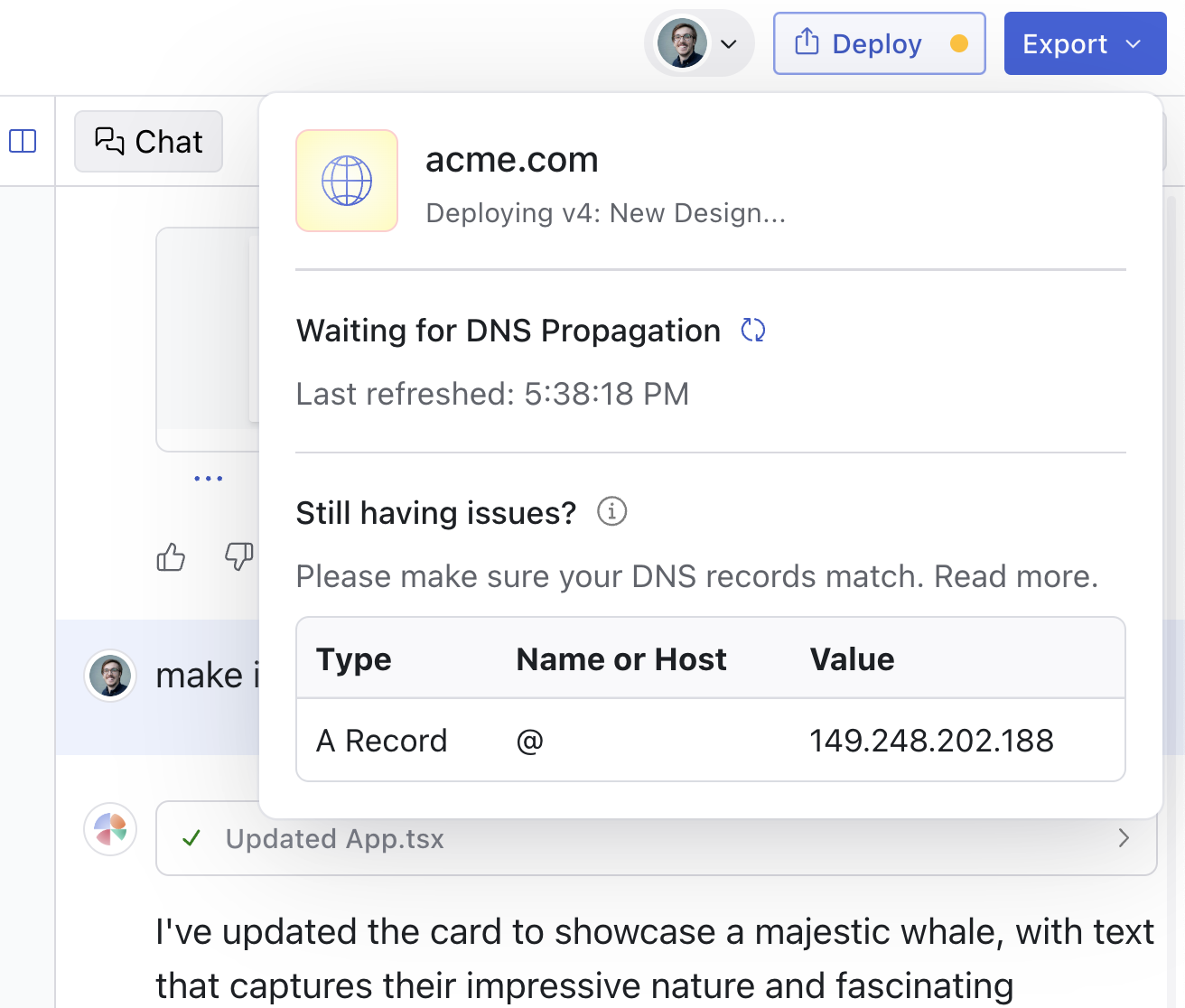Click the acme.com globe icon
The height and width of the screenshot is (1008, 1185).
coord(347,181)
